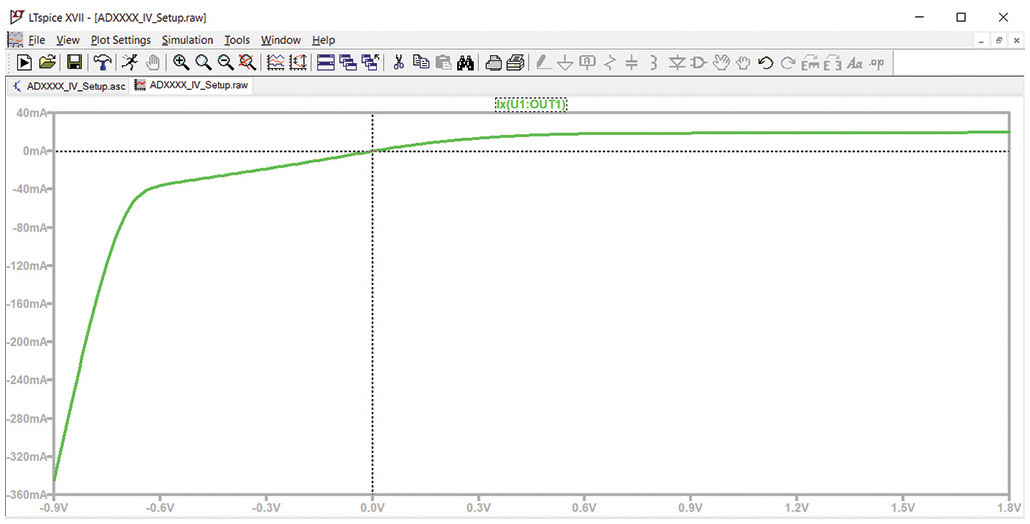Viewport: 1030px width, 524px height.
Task: Click the Undo arrow icon
Action: coord(766,63)
